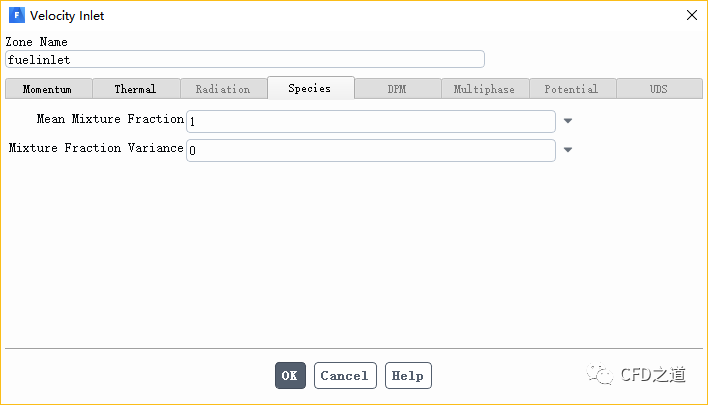708x405 pixels.
Task: Open the Potential tab
Action: point(571,89)
